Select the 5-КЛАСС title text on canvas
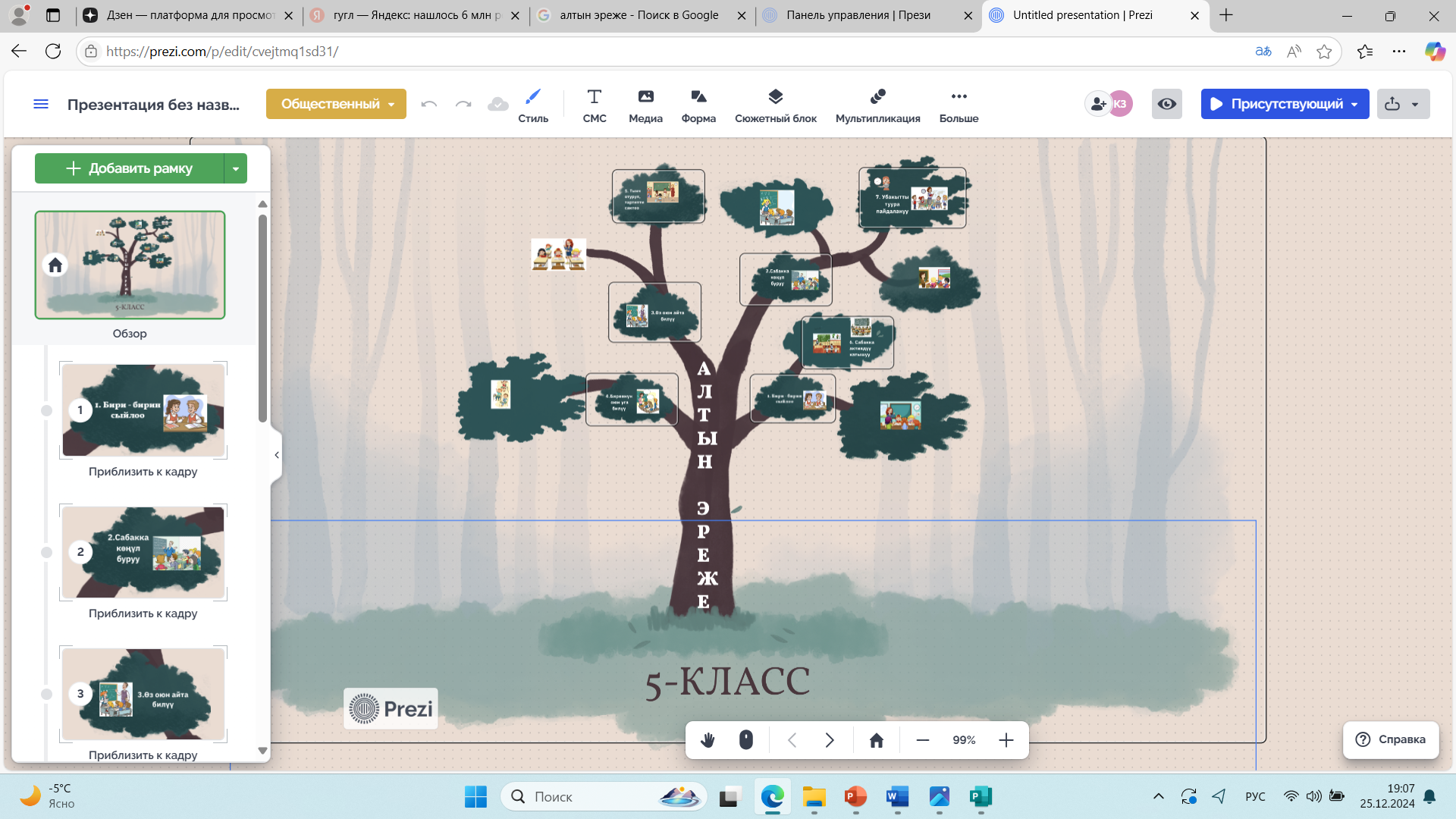 pyautogui.click(x=727, y=681)
